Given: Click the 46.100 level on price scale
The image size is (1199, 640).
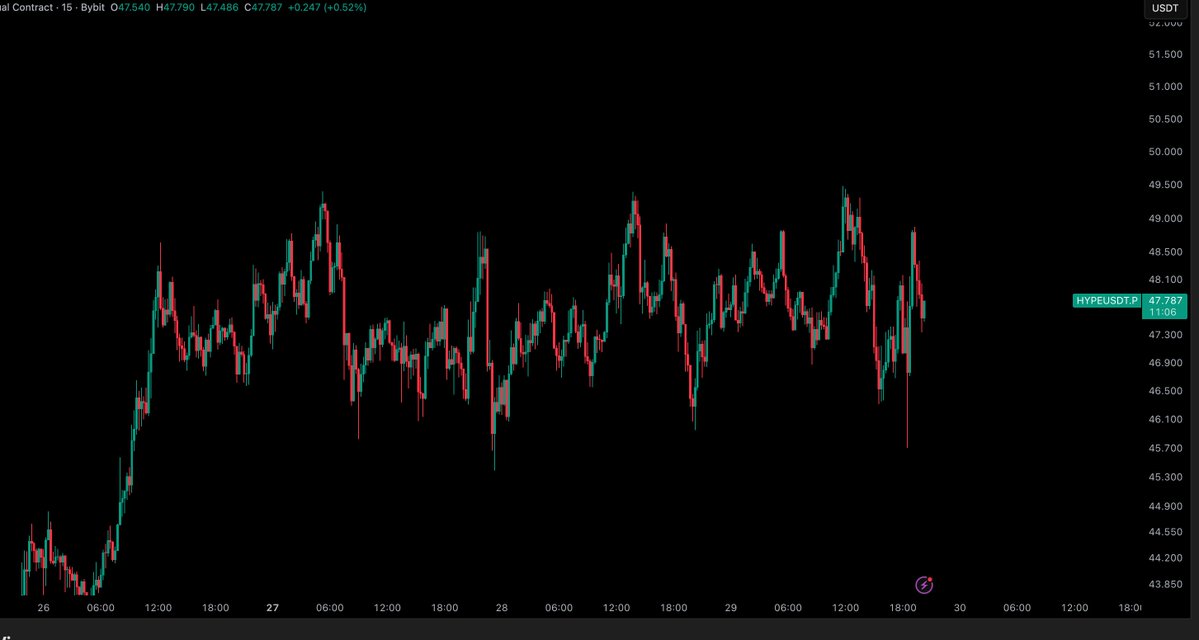Looking at the screenshot, I should [1165, 420].
